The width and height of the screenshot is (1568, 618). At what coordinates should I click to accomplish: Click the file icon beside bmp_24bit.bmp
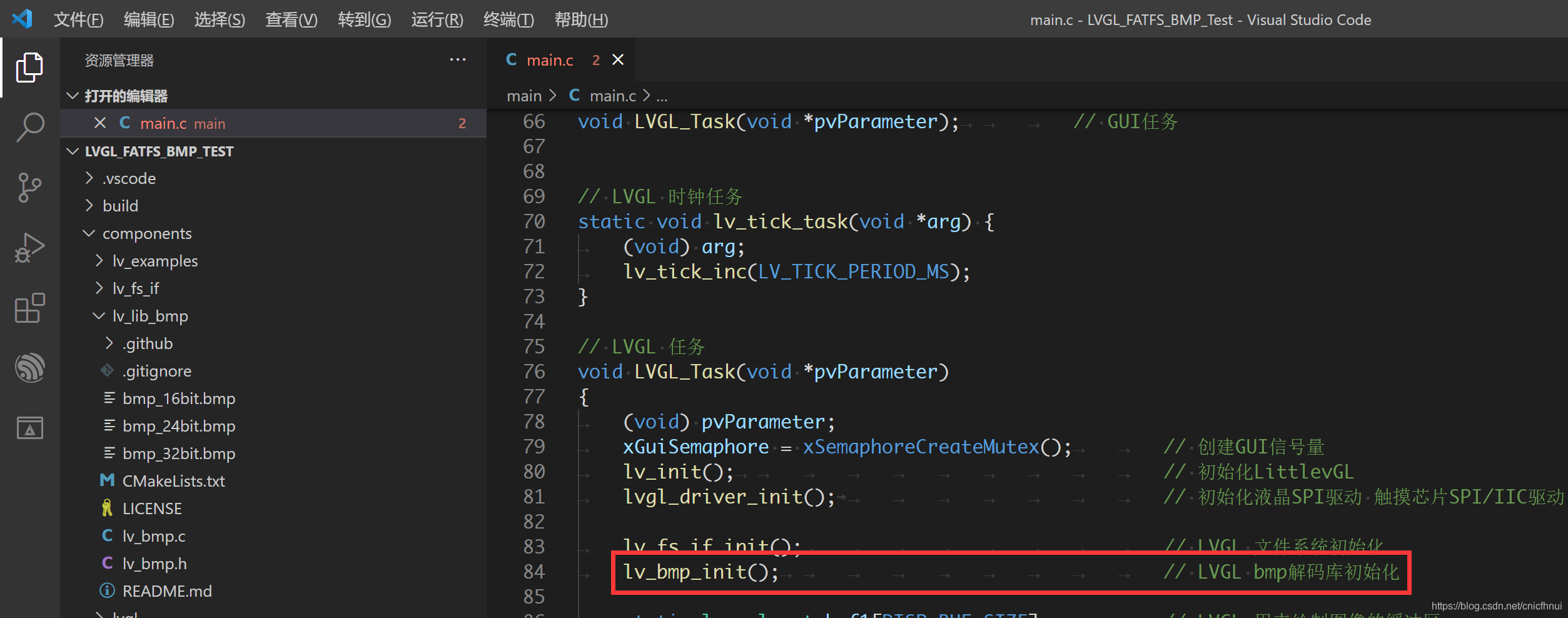point(109,426)
